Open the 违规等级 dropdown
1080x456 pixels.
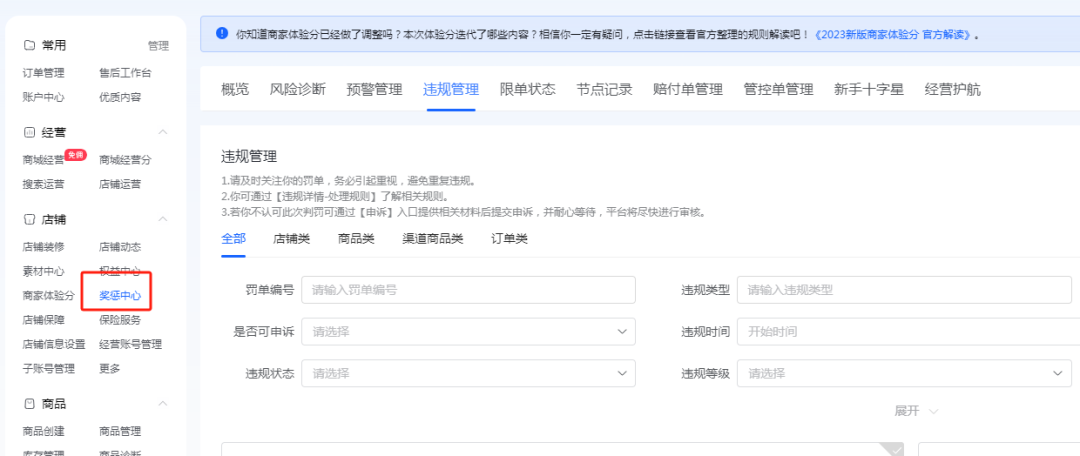click(x=904, y=374)
